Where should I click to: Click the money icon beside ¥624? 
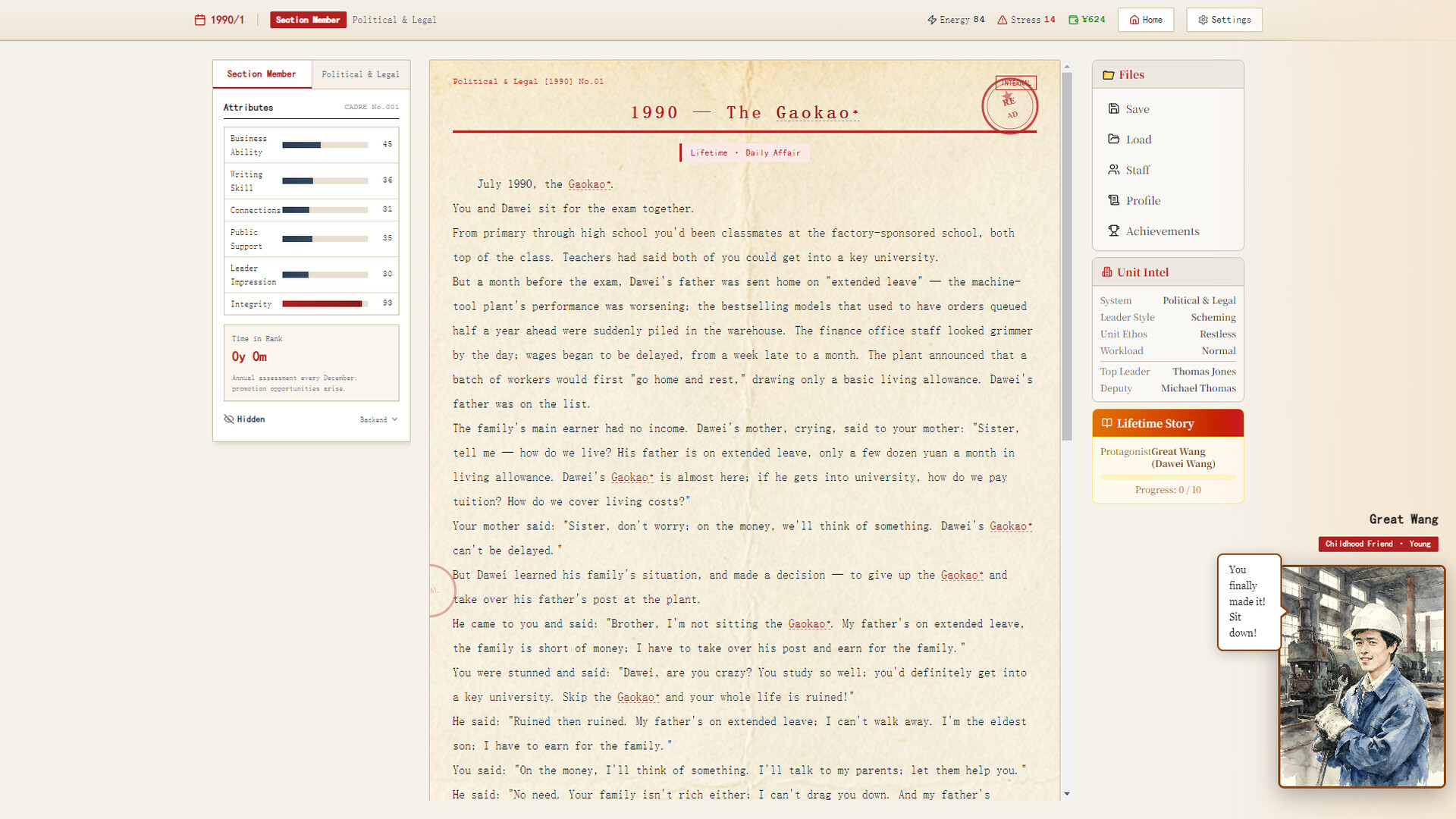tap(1073, 20)
